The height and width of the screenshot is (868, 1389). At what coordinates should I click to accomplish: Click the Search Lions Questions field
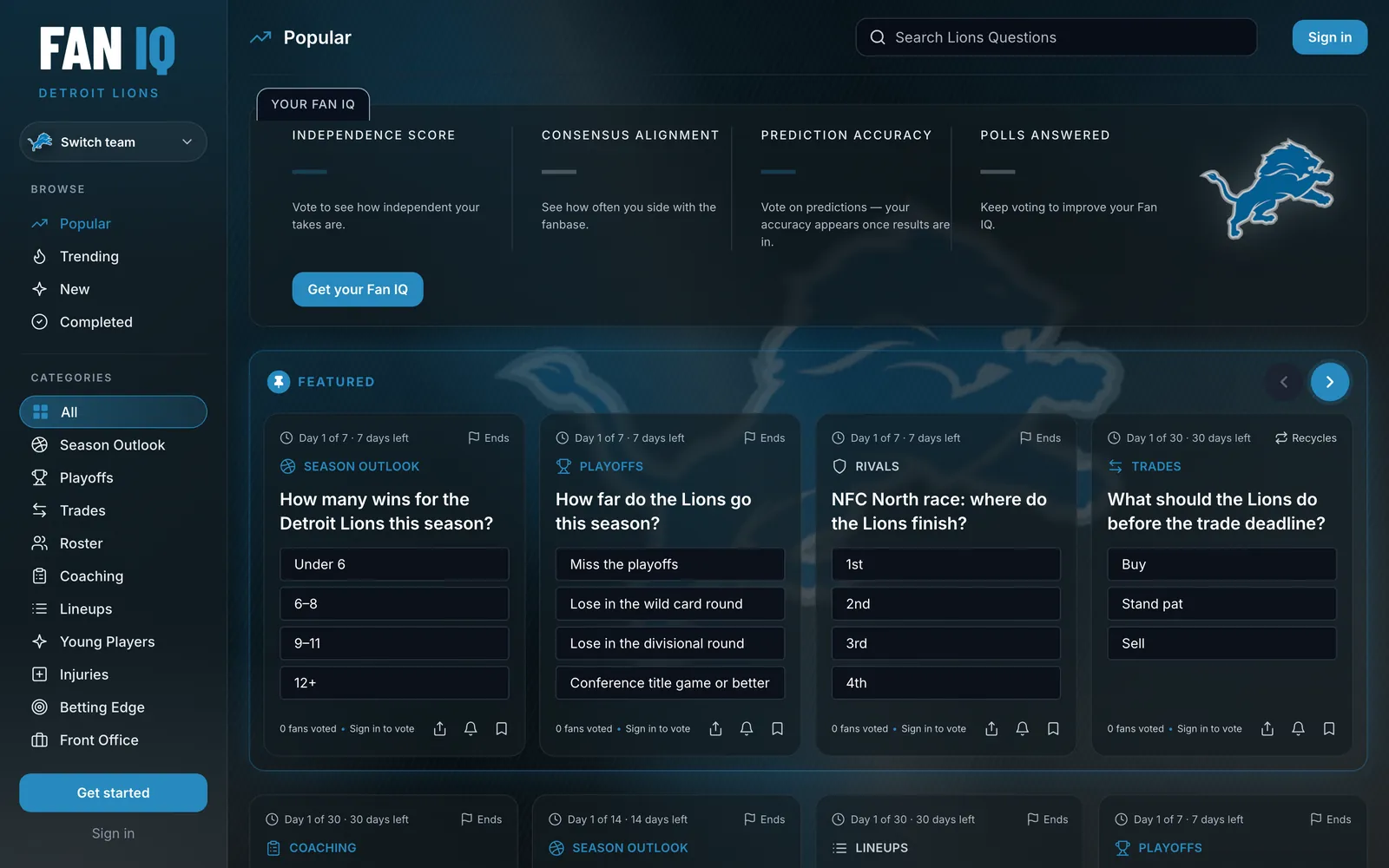tap(1056, 37)
